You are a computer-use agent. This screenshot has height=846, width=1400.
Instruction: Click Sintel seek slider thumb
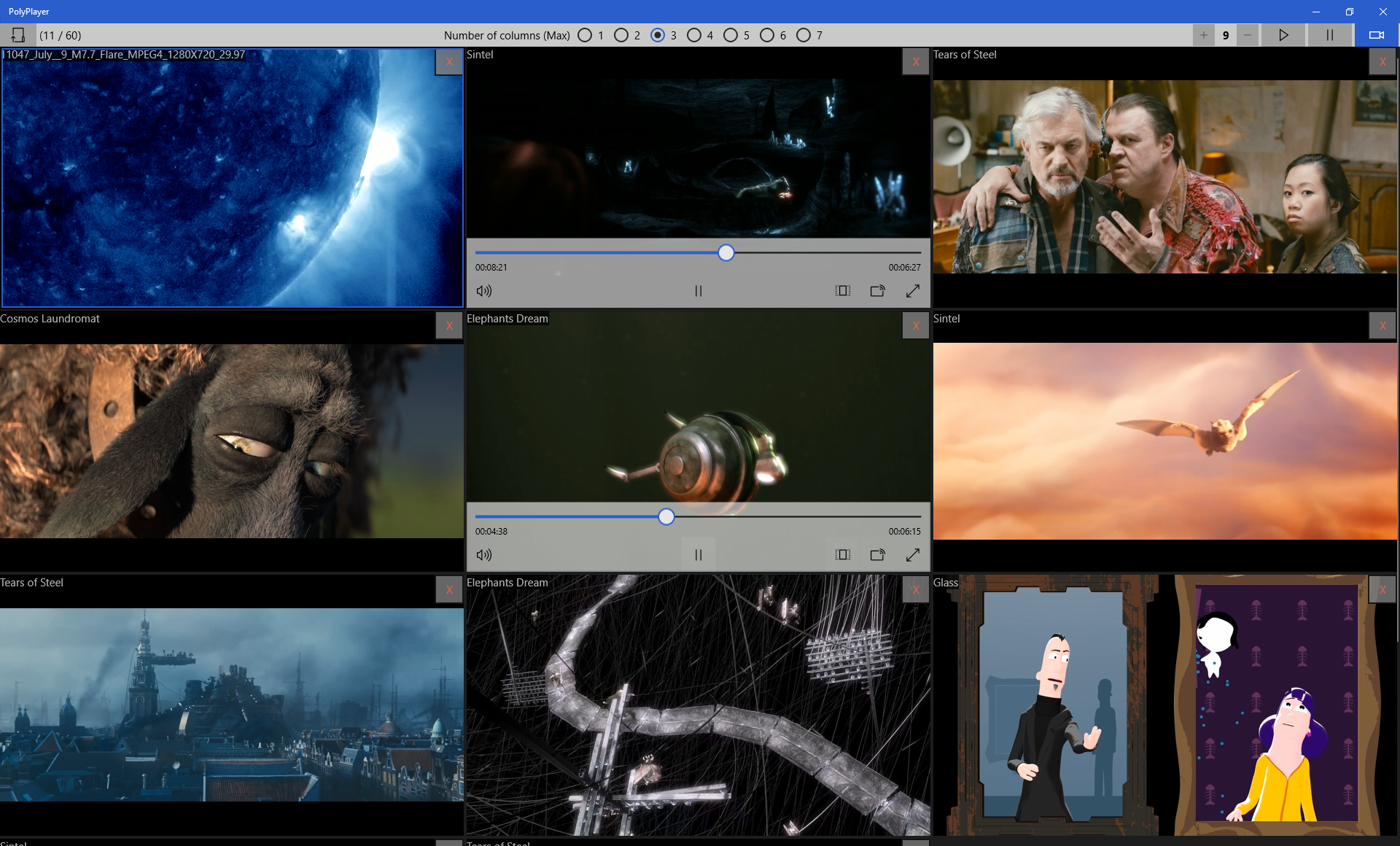(x=726, y=253)
